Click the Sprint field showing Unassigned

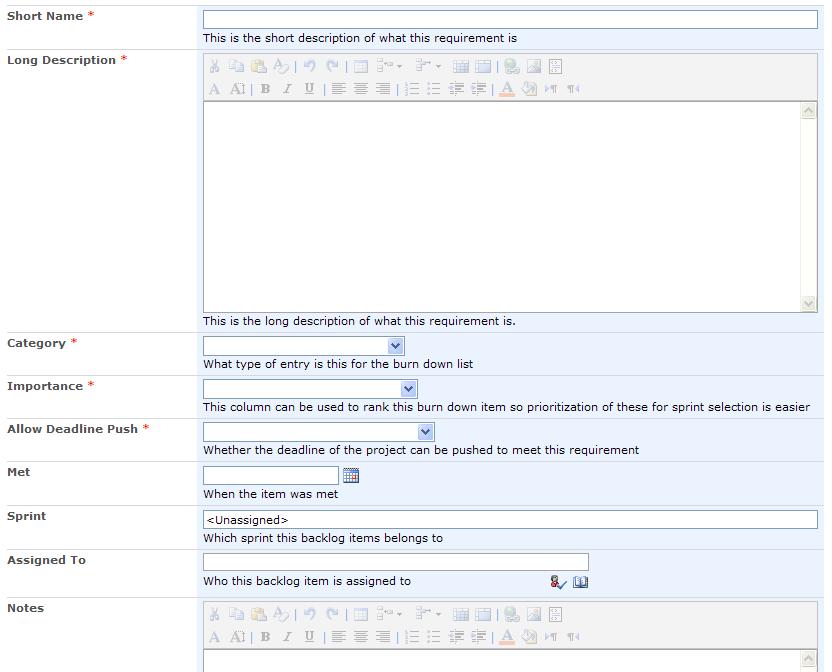pos(510,520)
